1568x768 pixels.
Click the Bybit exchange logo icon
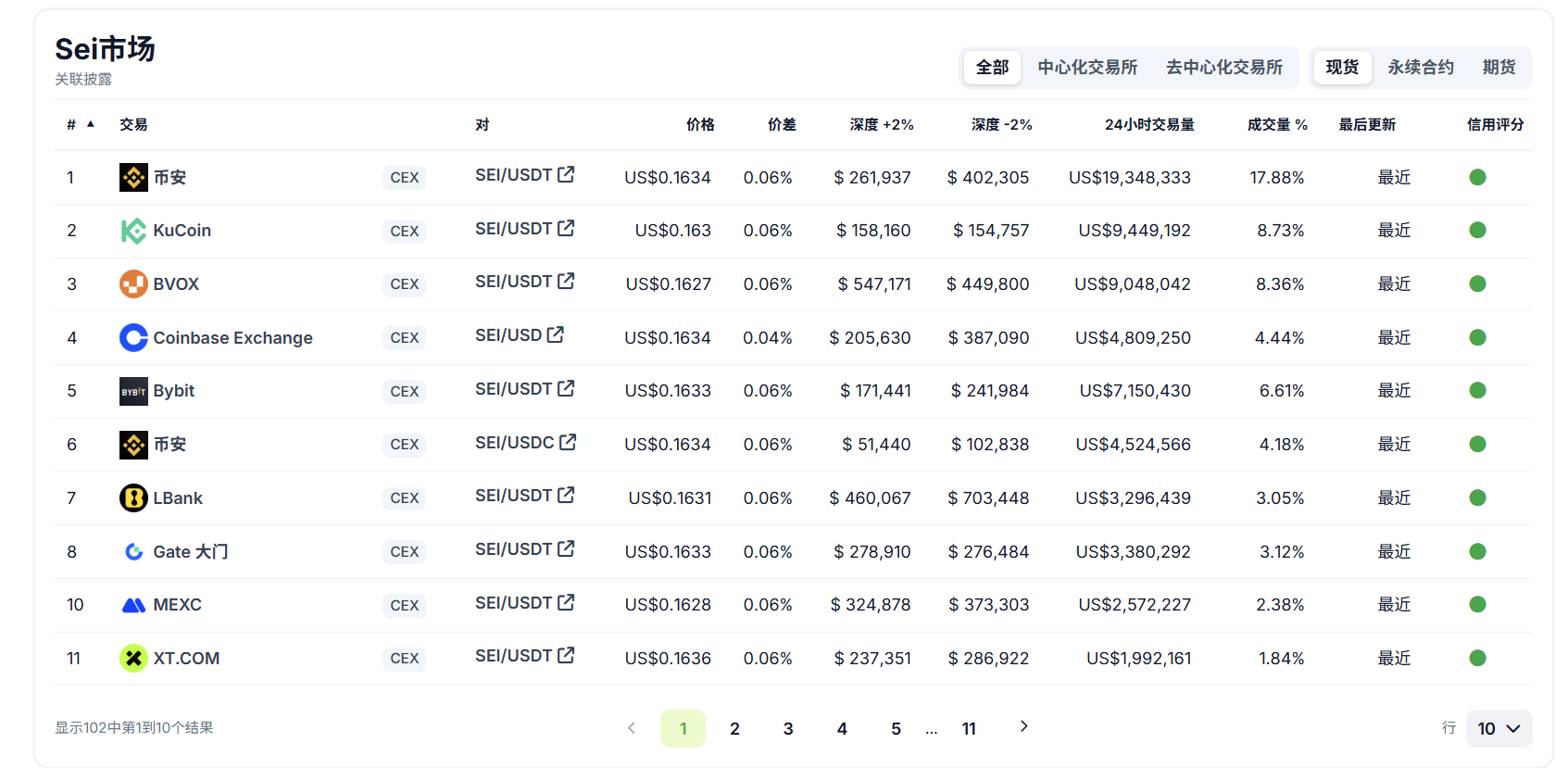pyautogui.click(x=133, y=392)
